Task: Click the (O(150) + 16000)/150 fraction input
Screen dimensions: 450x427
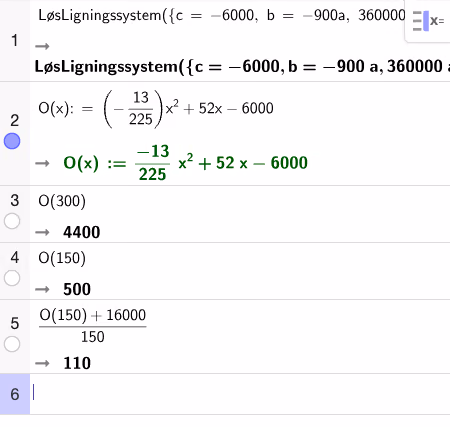Action: [x=93, y=326]
